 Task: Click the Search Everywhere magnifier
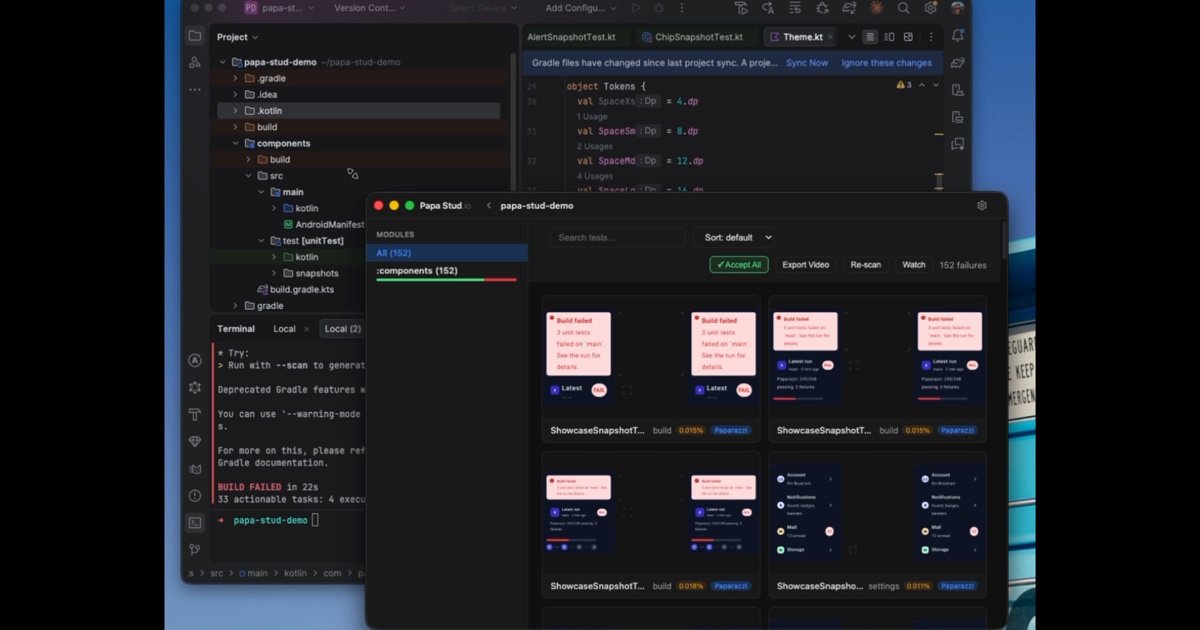pos(903,8)
